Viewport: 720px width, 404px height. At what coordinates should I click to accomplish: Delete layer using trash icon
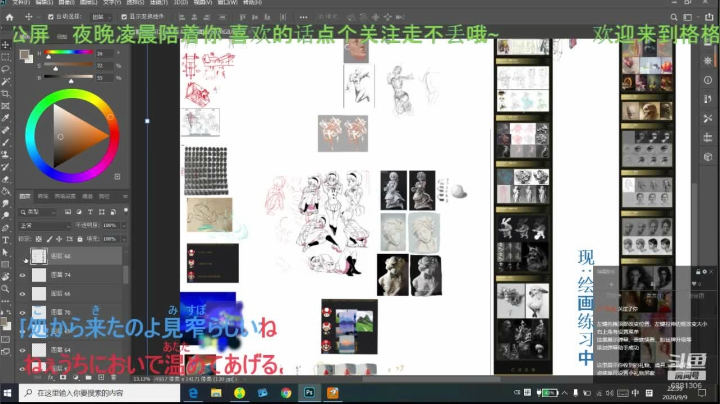[113, 377]
